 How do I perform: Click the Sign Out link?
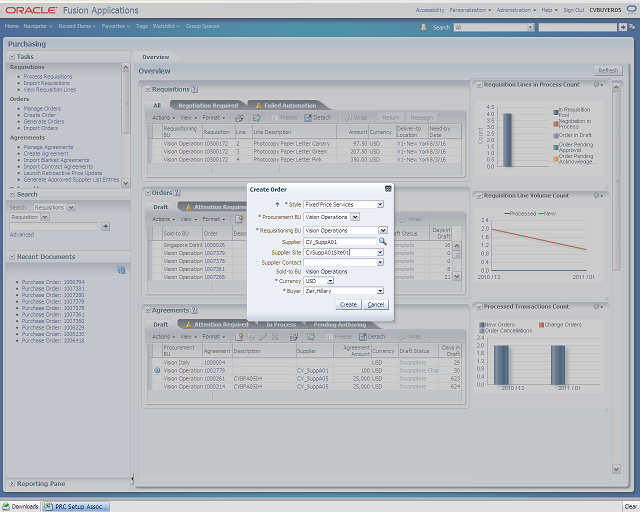tap(573, 10)
